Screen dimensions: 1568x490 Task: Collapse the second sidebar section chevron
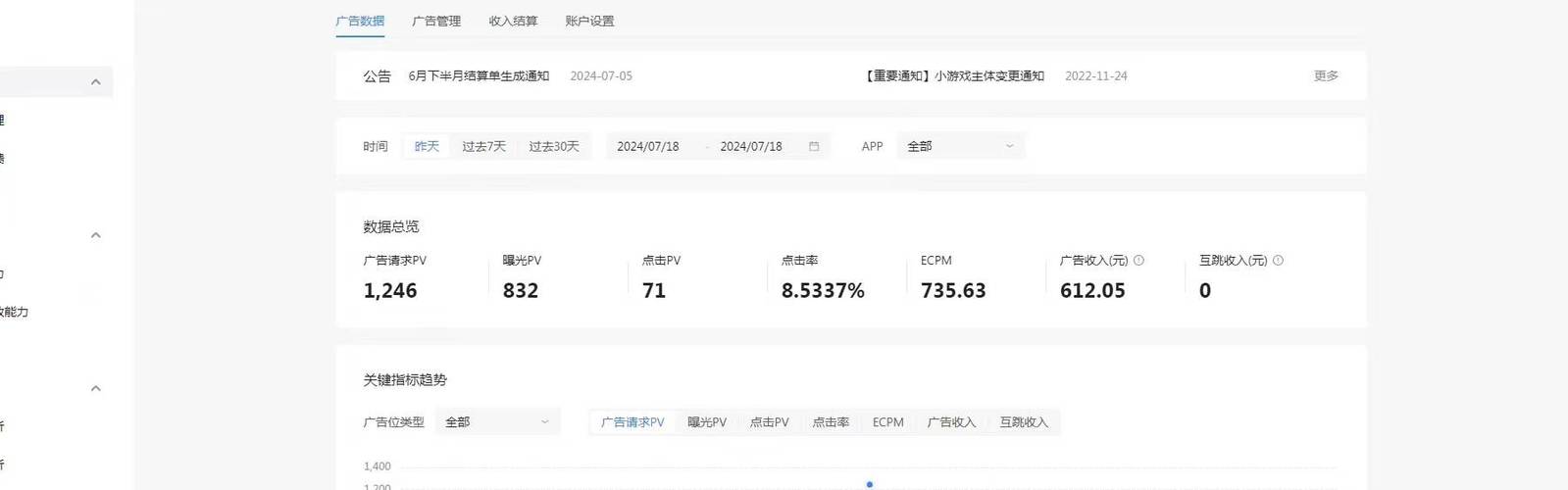pos(95,235)
